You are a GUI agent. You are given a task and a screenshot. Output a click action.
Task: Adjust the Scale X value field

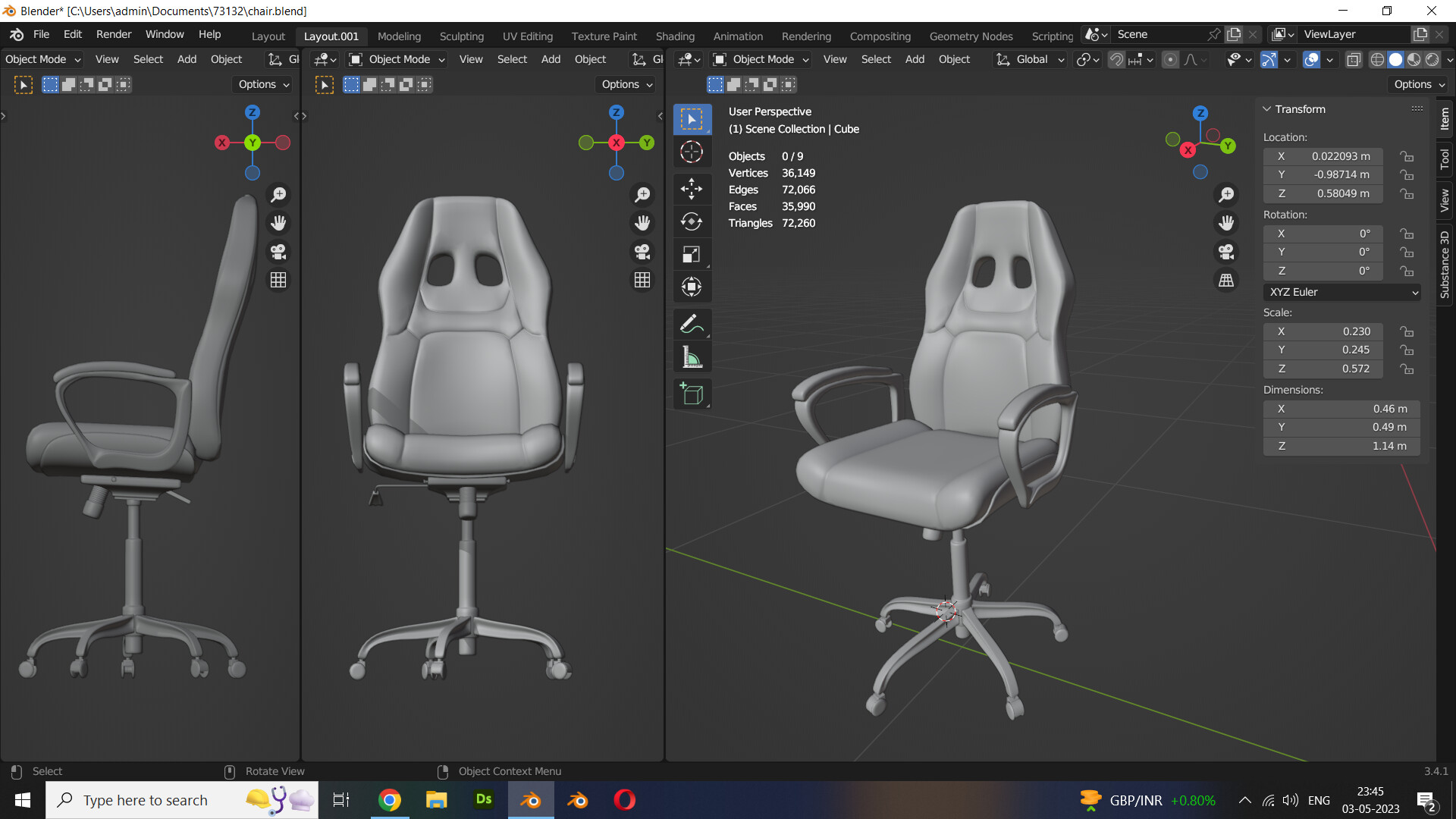[1323, 331]
